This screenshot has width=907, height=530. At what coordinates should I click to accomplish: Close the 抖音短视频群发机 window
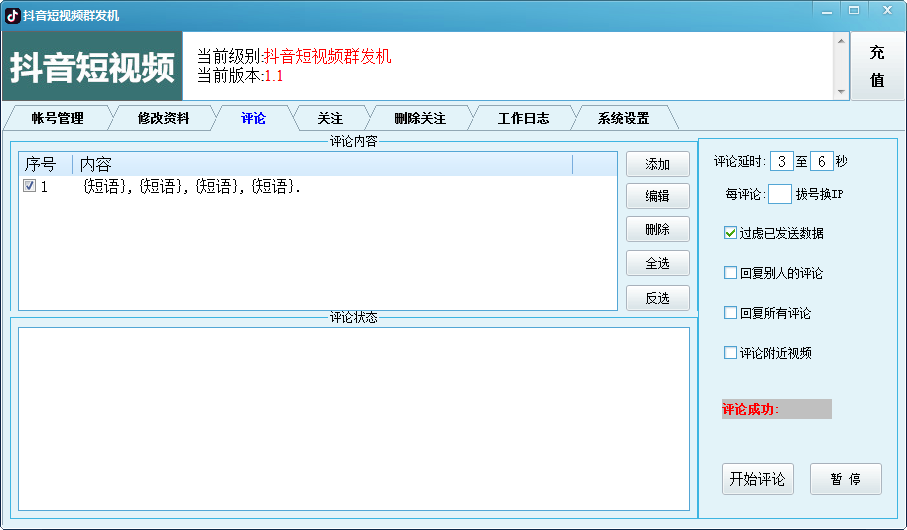[x=887, y=10]
